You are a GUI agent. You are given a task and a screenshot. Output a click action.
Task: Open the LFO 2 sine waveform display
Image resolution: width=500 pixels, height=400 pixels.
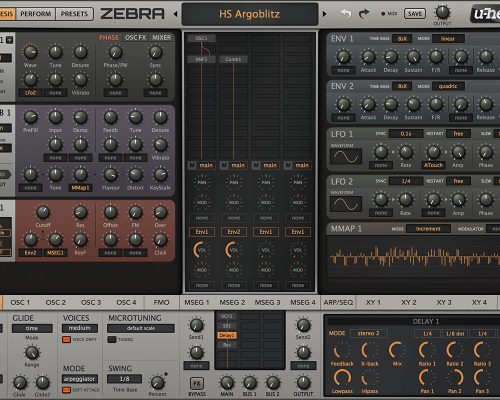(x=346, y=204)
